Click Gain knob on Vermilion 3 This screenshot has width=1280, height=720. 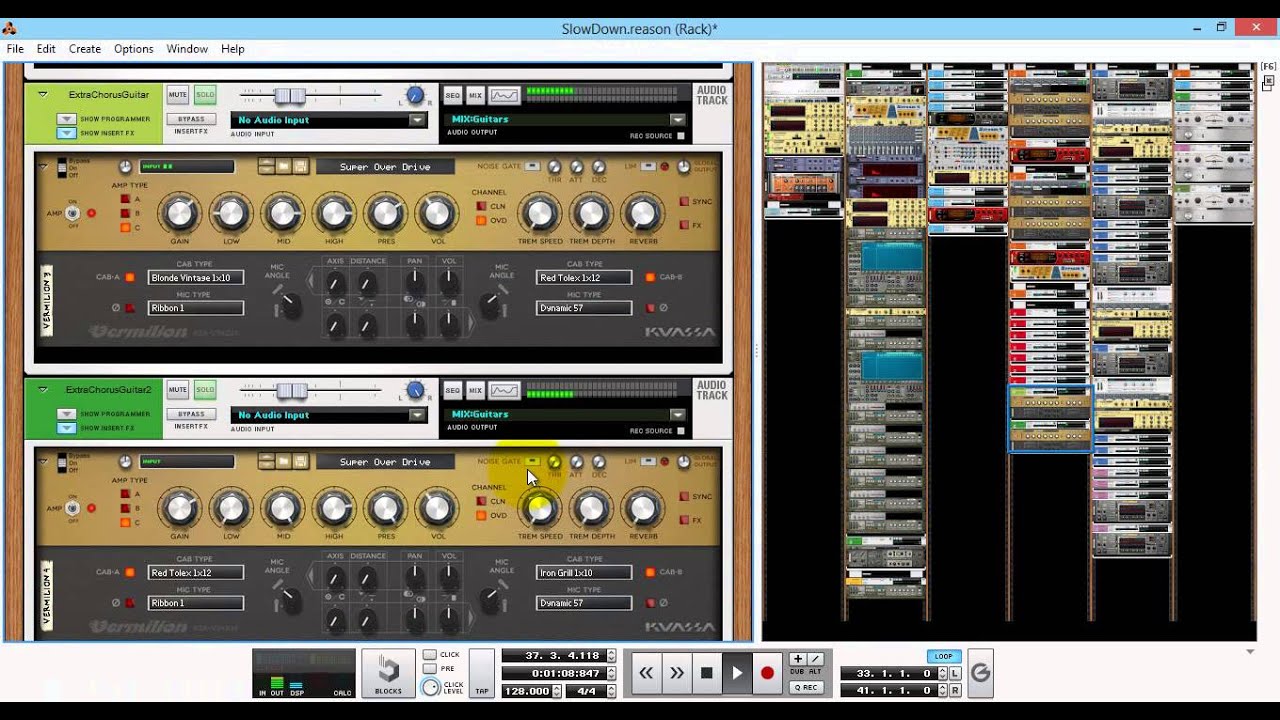180,213
